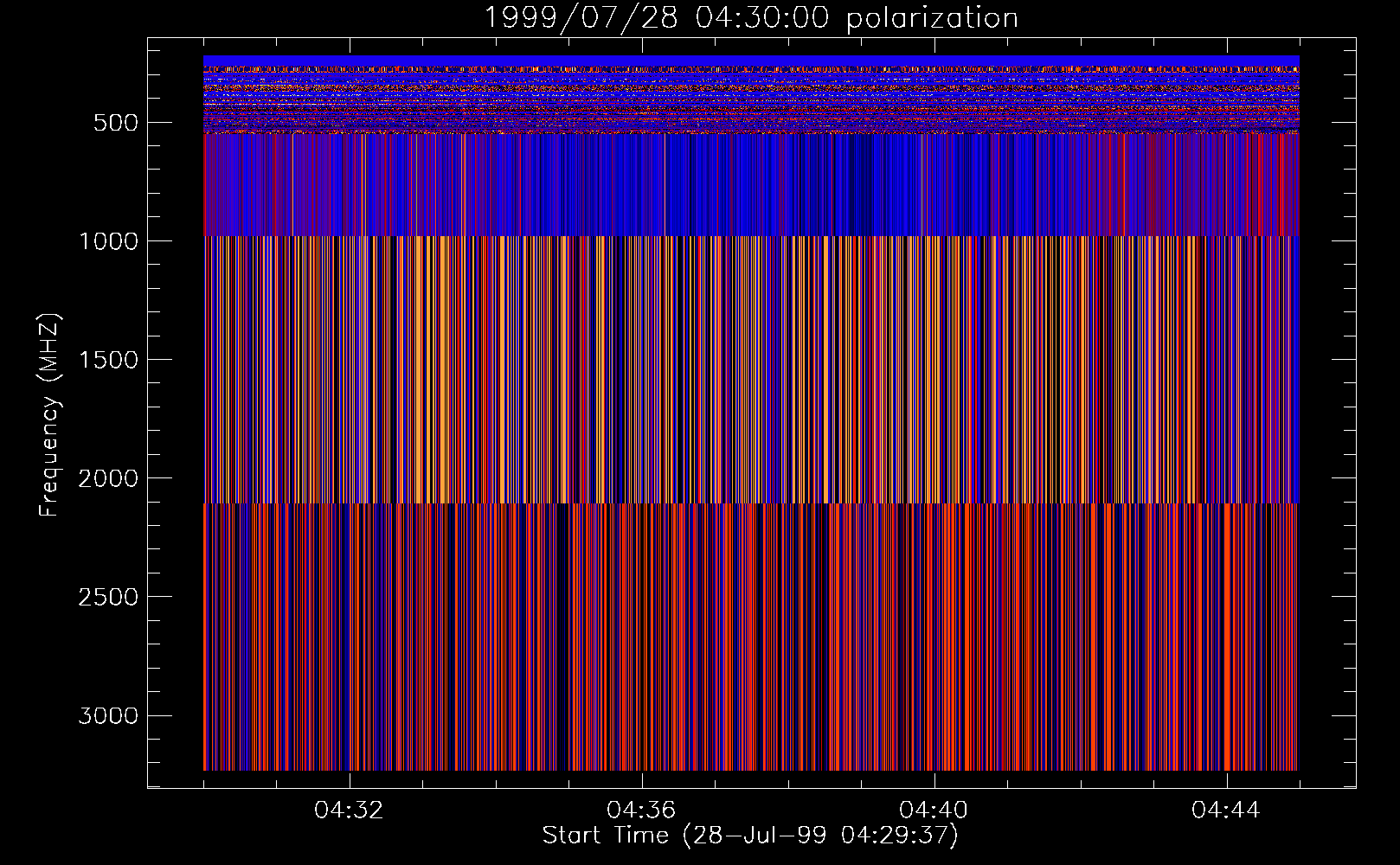Screen dimensions: 1400x865
Task: Click the 3000 frequency tick label
Action: [x=108, y=715]
